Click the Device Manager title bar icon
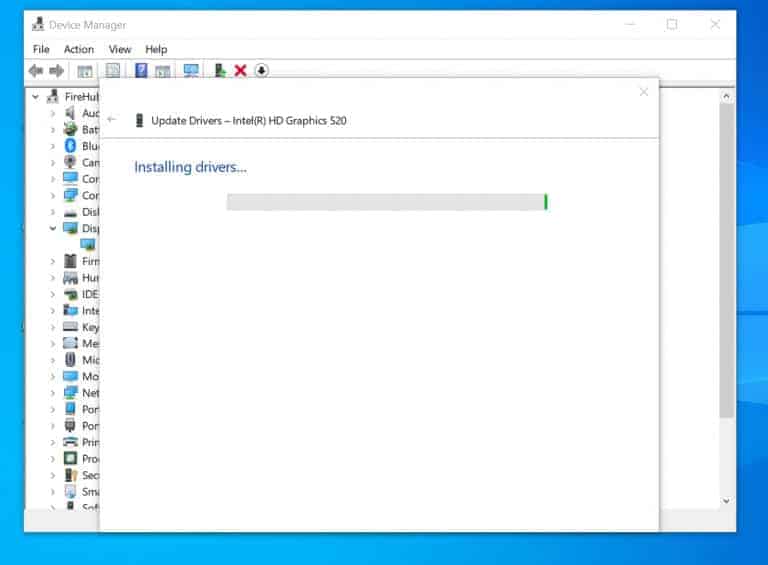This screenshot has height=565, width=768. (38, 24)
